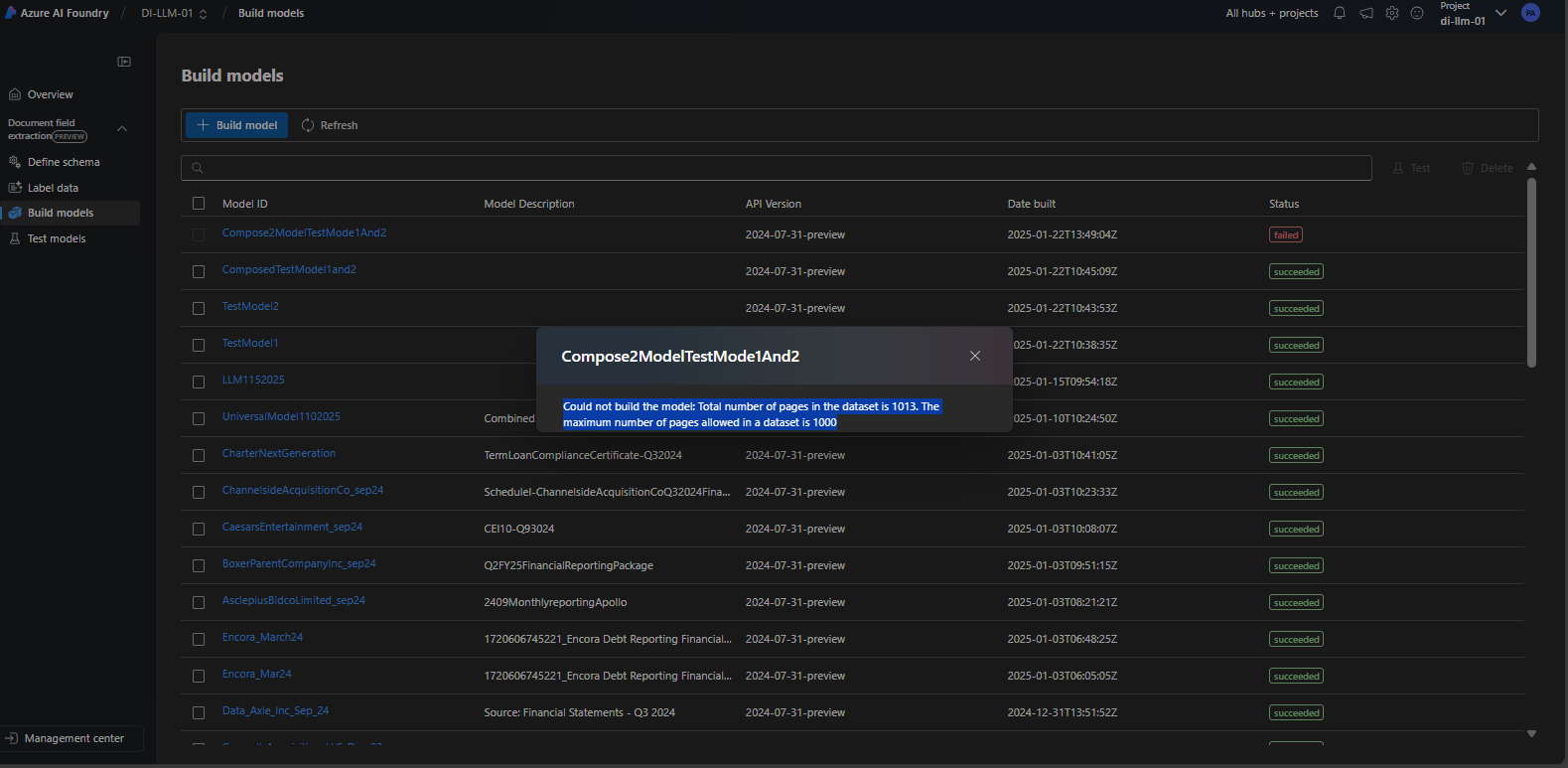Image resolution: width=1568 pixels, height=768 pixels.
Task: Close the Compose2ModelTestMode1And2 error dialog
Action: pos(975,356)
